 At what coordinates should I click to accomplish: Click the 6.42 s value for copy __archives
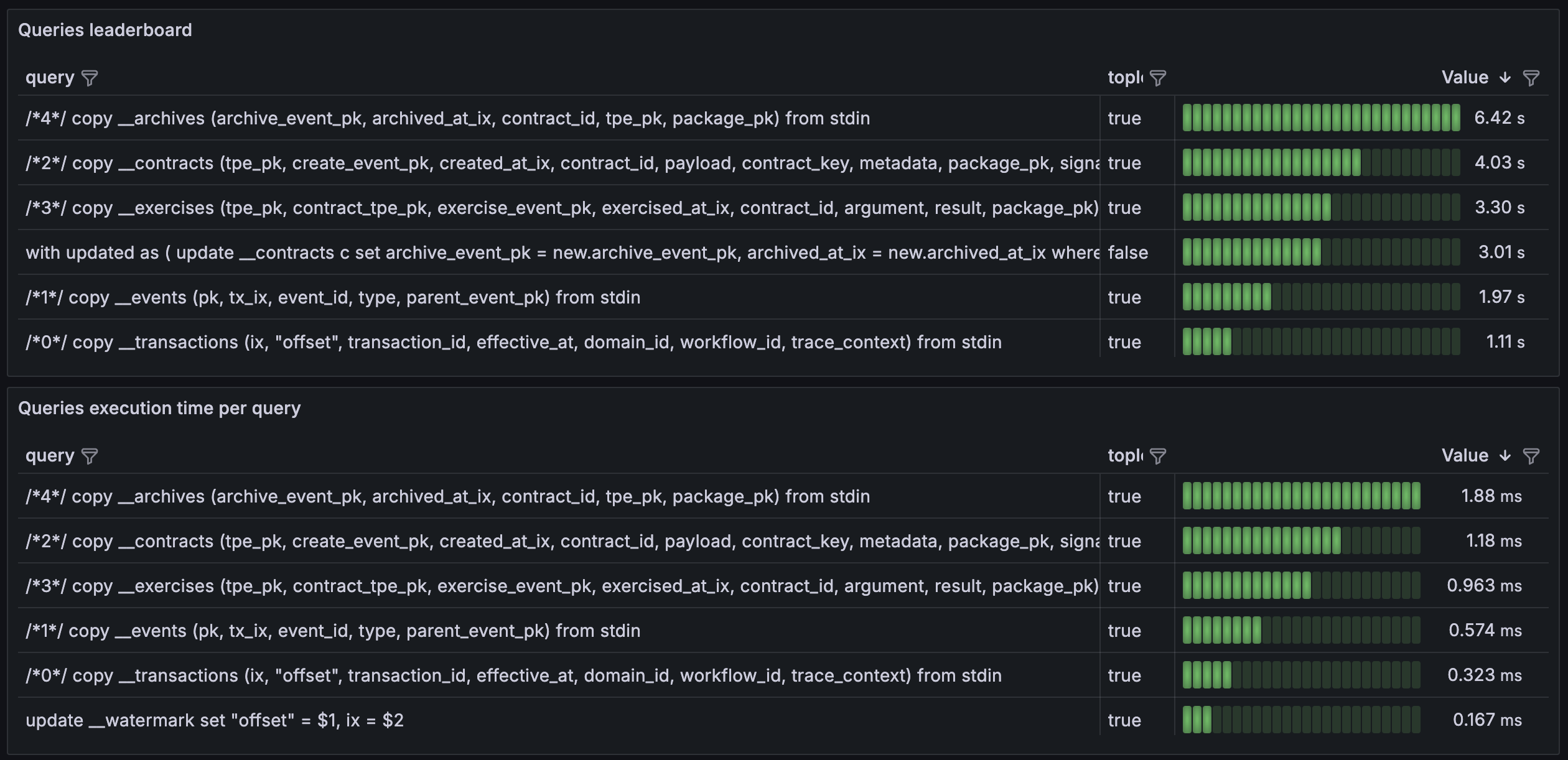pos(1500,118)
